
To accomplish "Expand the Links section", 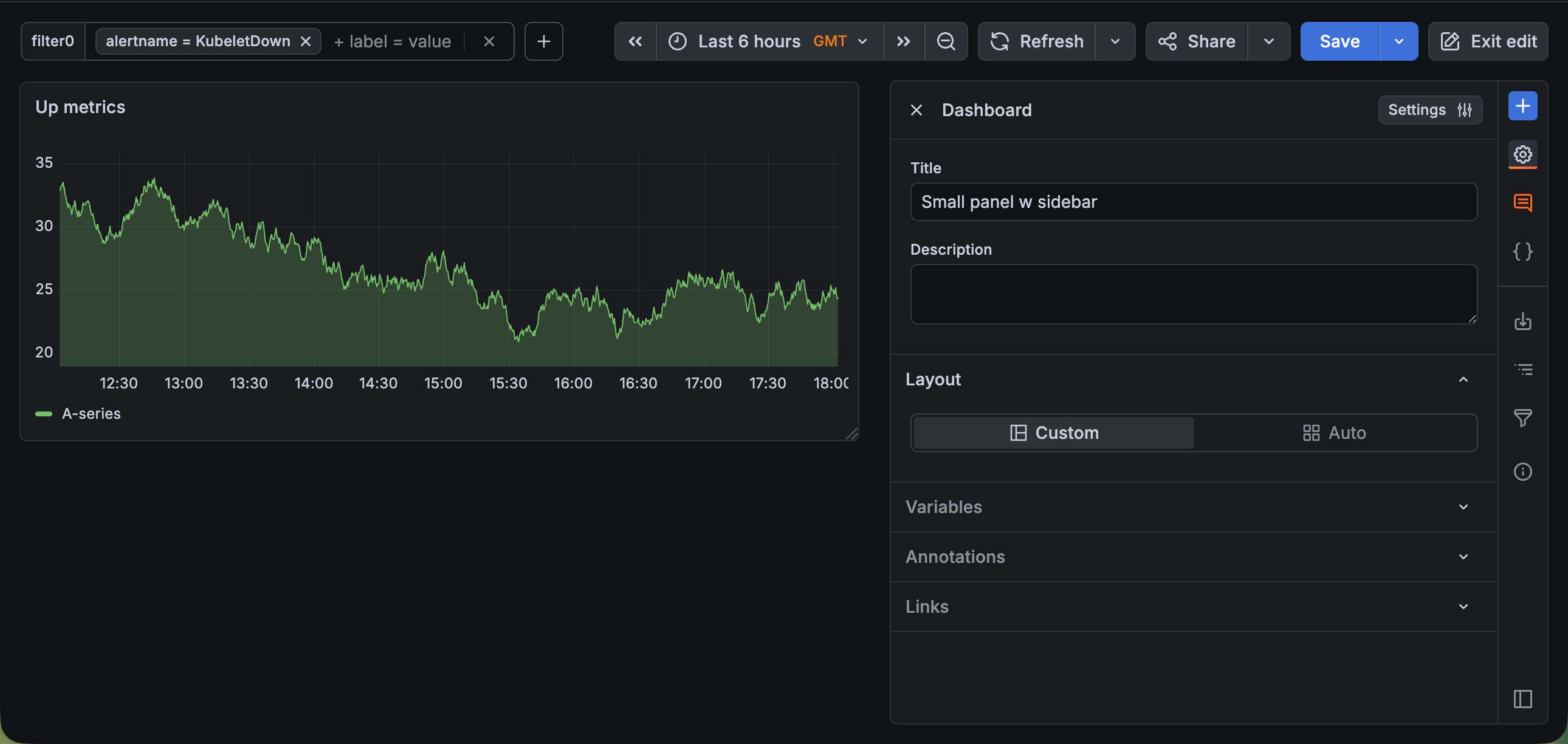I will click(x=1192, y=607).
